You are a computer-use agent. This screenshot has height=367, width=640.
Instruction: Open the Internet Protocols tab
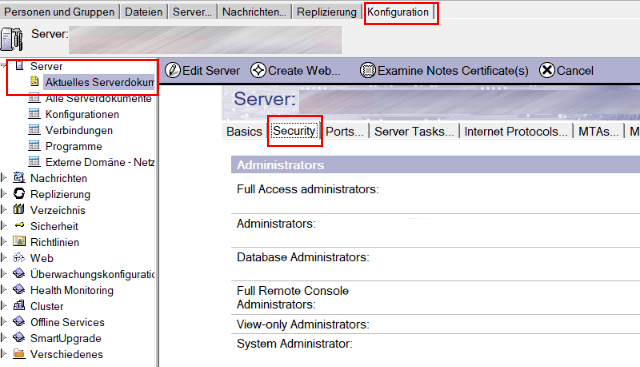(x=516, y=131)
